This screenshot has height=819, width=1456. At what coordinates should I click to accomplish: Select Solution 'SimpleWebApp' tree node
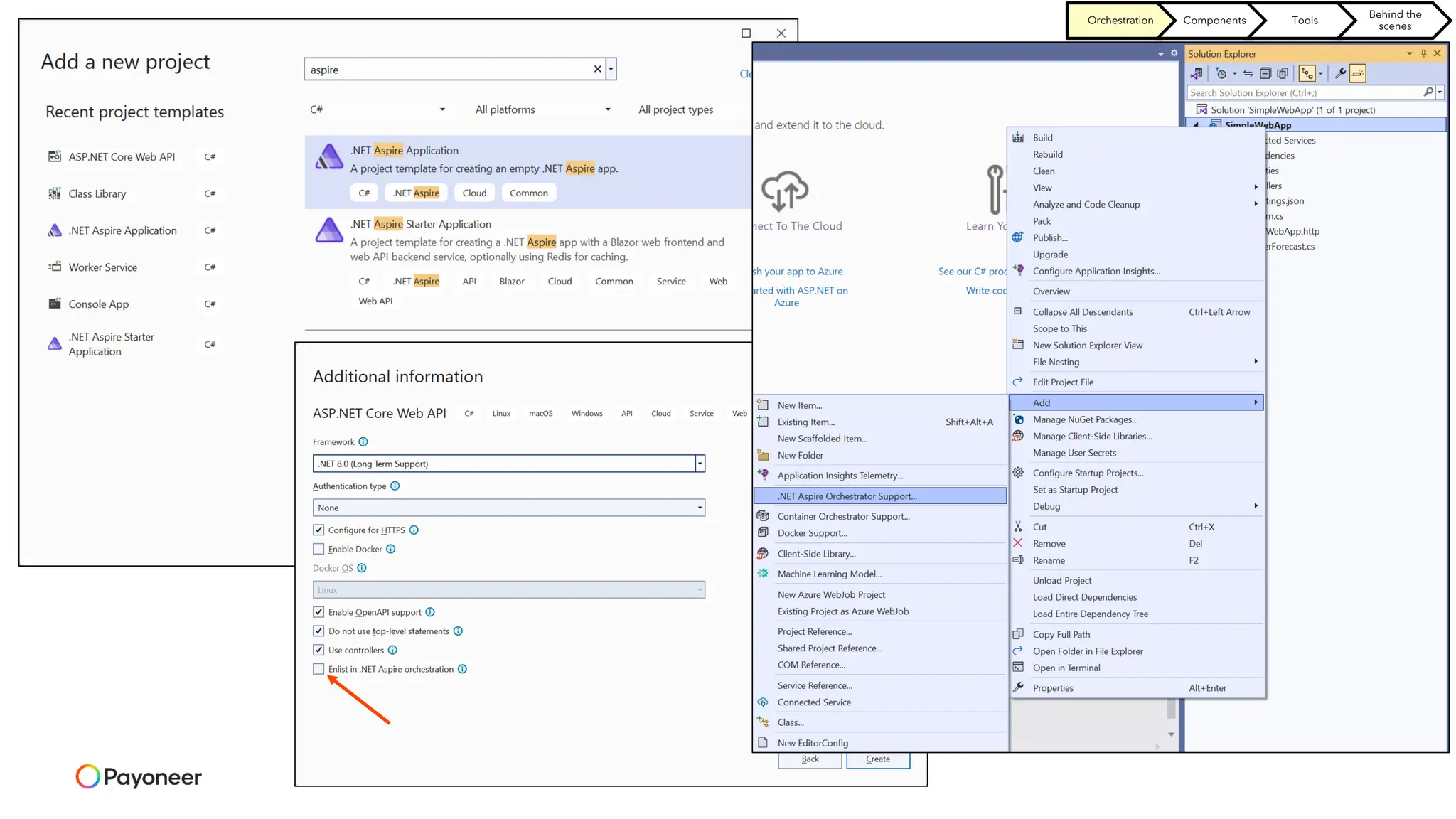(x=1293, y=109)
